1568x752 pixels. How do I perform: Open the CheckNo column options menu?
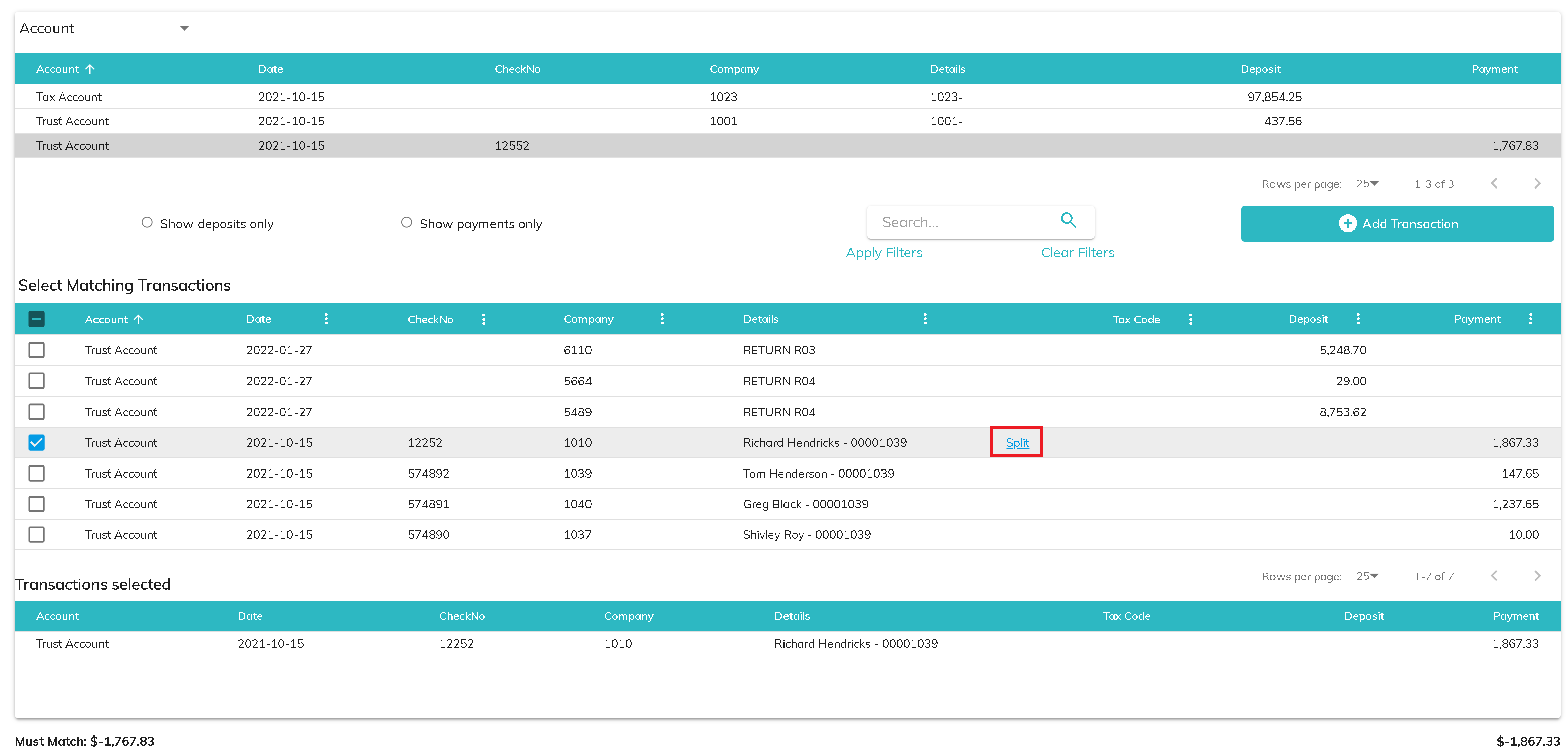[x=483, y=319]
